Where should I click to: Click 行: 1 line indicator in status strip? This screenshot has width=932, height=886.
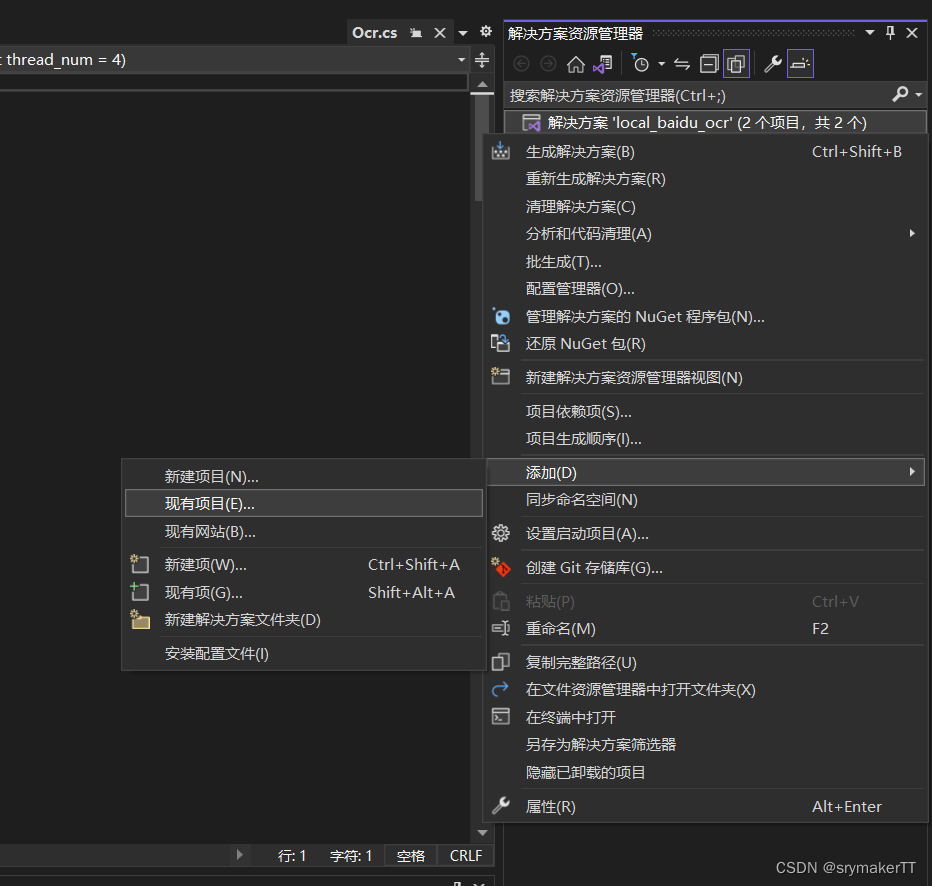point(291,856)
